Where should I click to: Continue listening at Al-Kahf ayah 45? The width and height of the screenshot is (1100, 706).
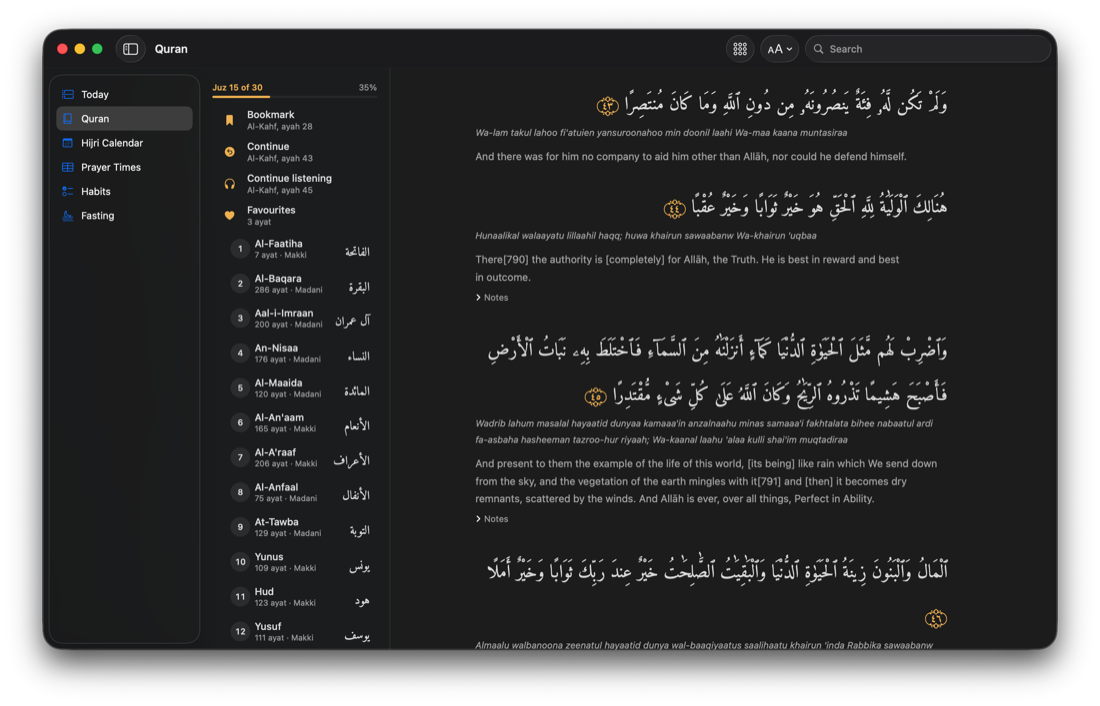pyautogui.click(x=295, y=184)
